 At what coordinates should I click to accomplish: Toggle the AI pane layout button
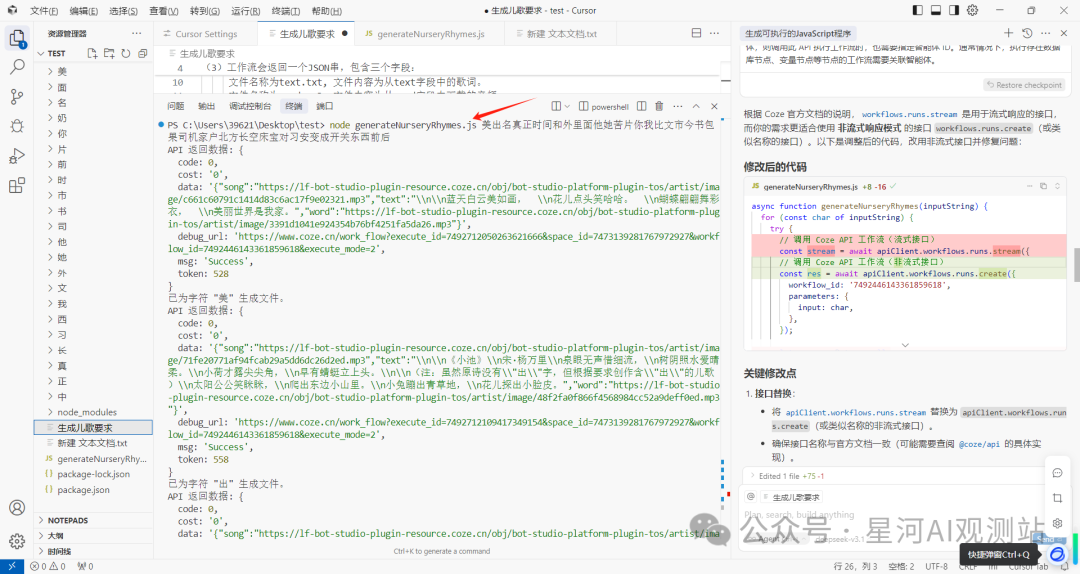[x=954, y=10]
